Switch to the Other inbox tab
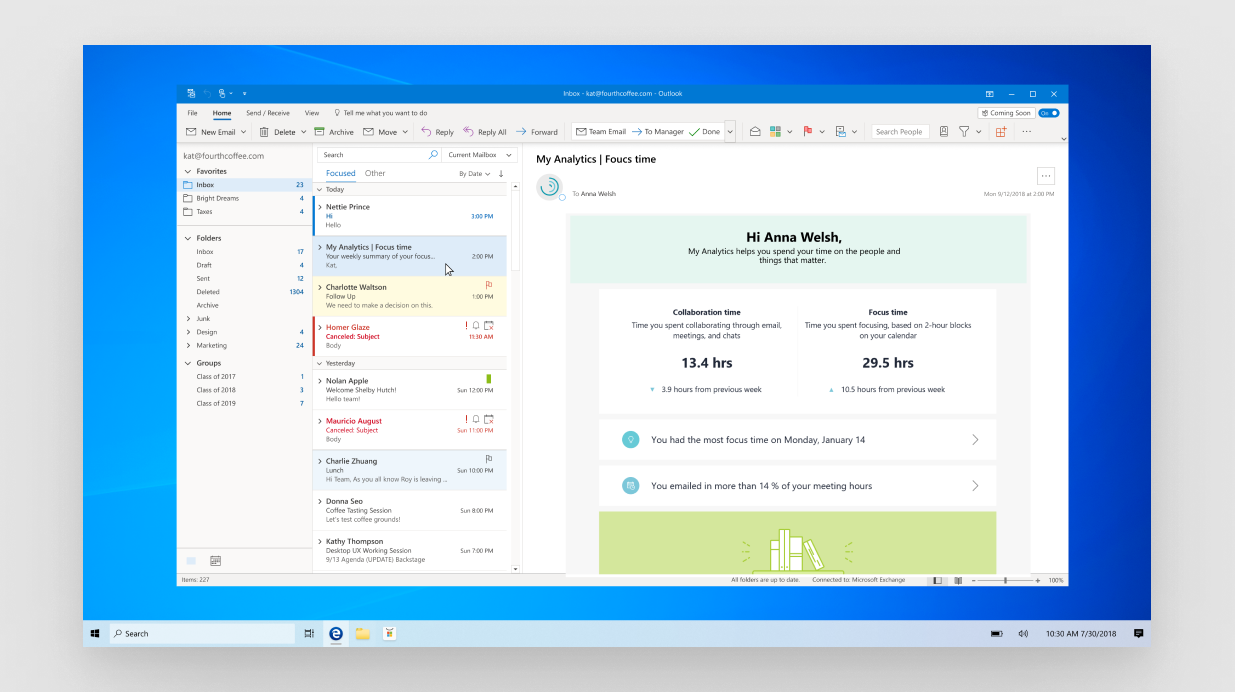The width and height of the screenshot is (1235, 692). coord(375,173)
